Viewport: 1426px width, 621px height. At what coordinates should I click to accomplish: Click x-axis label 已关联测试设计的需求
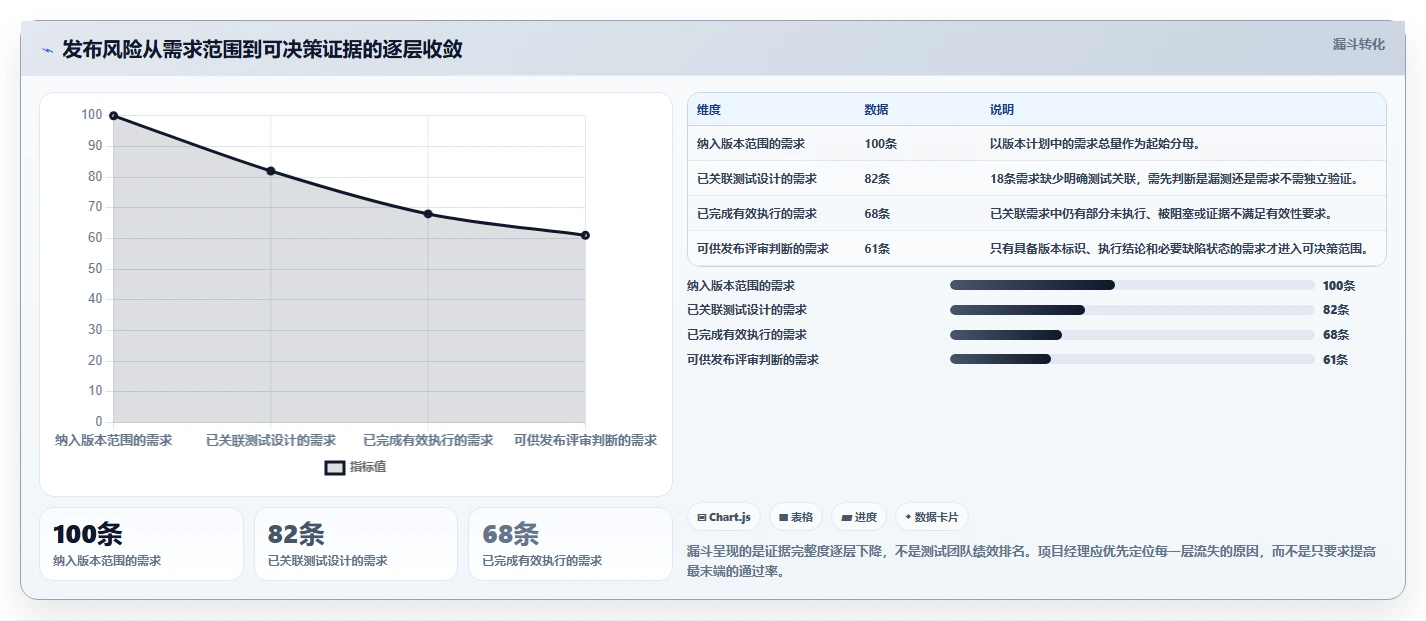[x=271, y=440]
